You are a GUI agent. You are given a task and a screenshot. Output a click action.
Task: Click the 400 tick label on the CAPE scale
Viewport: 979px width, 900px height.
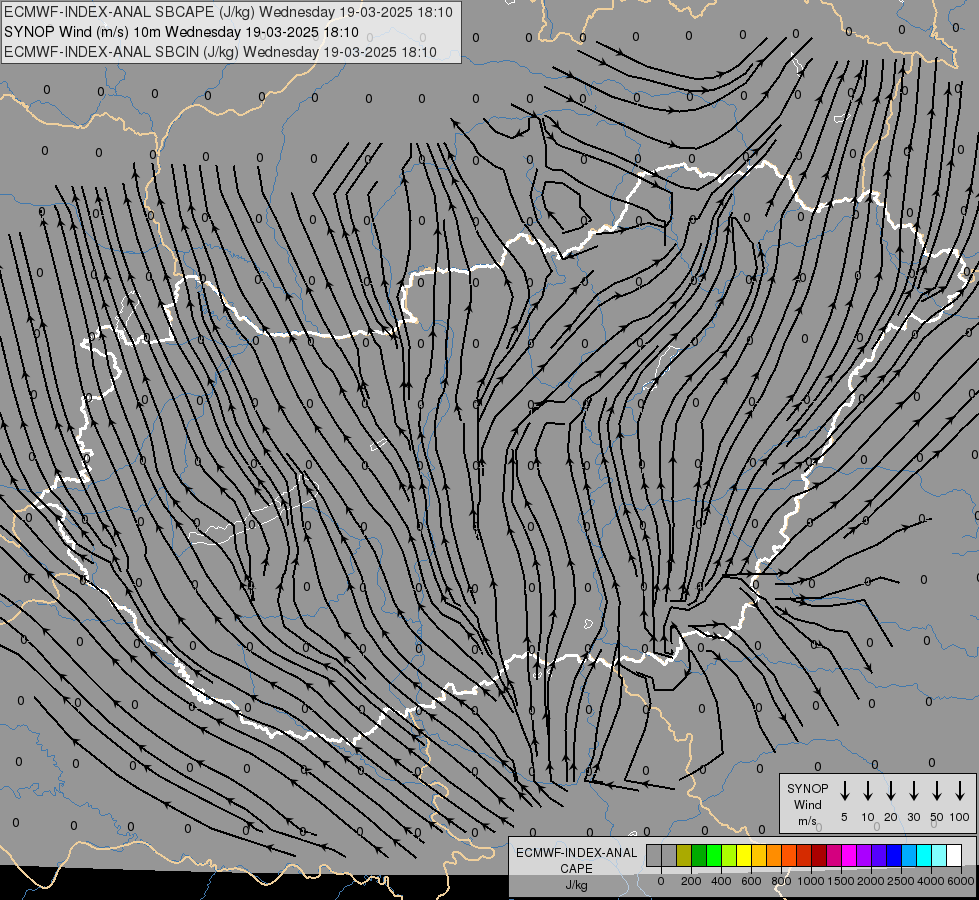click(x=721, y=881)
